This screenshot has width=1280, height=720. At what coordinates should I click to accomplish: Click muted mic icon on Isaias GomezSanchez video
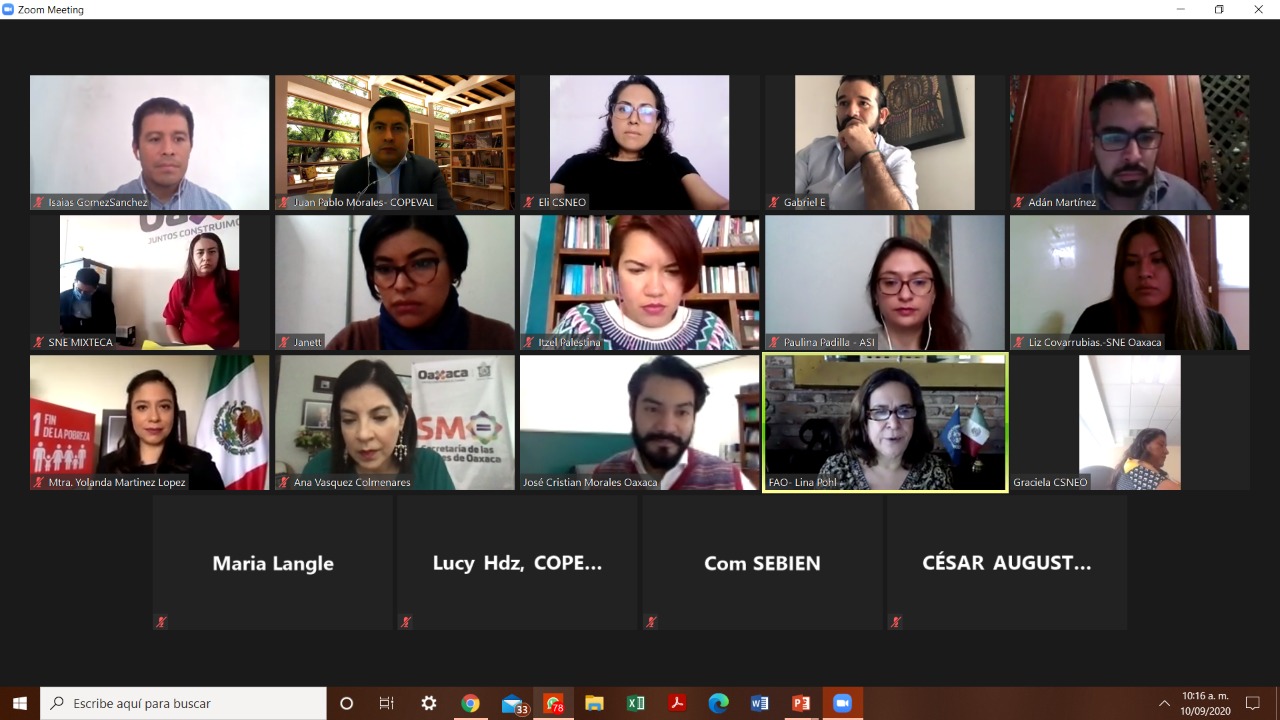click(x=39, y=202)
